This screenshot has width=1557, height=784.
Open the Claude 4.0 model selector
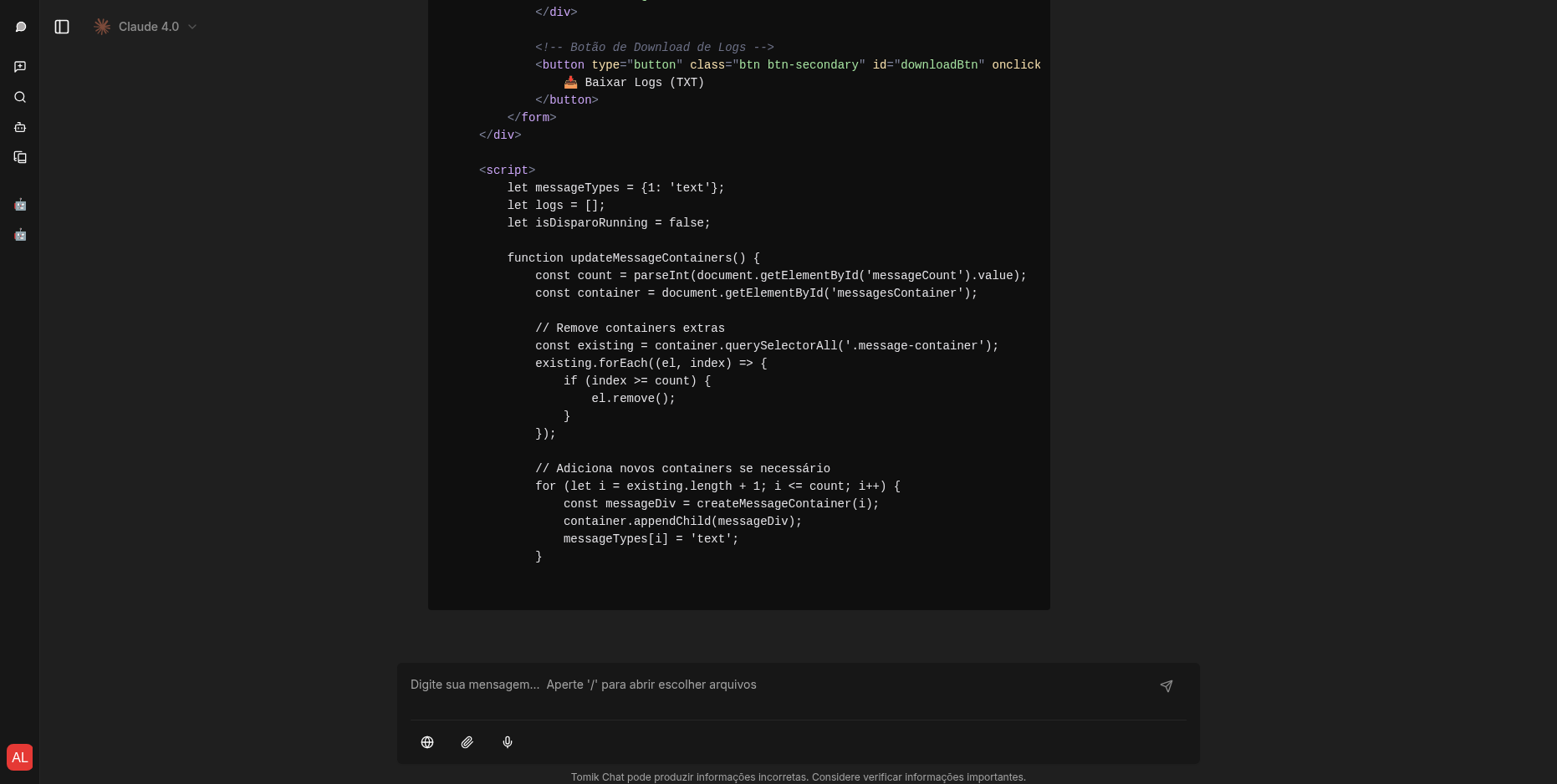[x=148, y=27]
